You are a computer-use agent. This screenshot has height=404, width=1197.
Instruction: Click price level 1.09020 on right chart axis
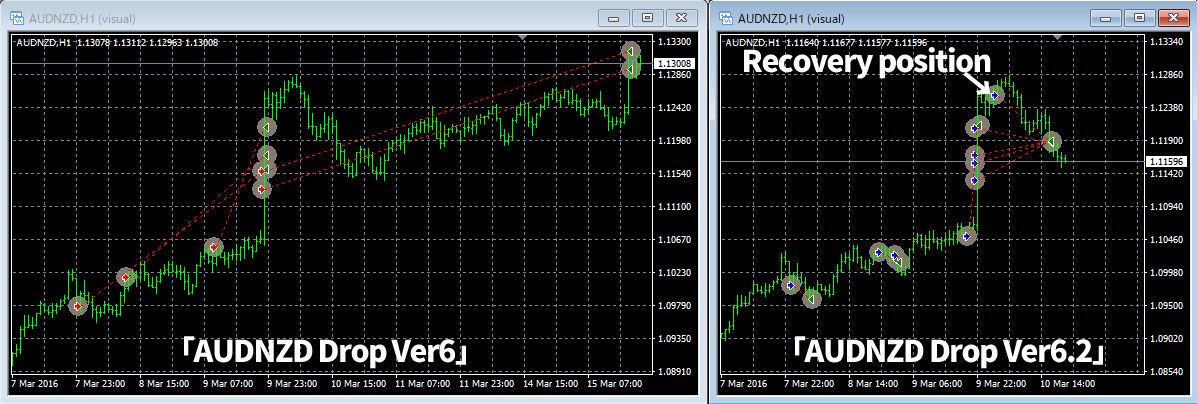pyautogui.click(x=1166, y=338)
